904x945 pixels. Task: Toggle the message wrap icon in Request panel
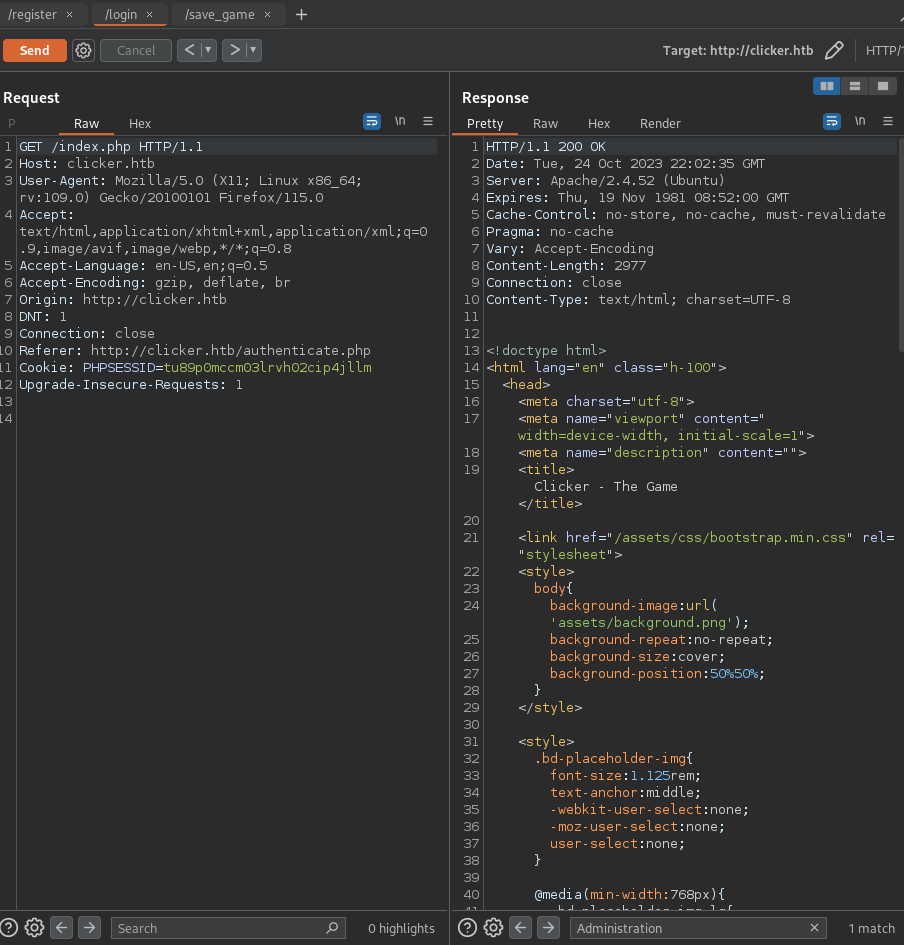(x=372, y=121)
